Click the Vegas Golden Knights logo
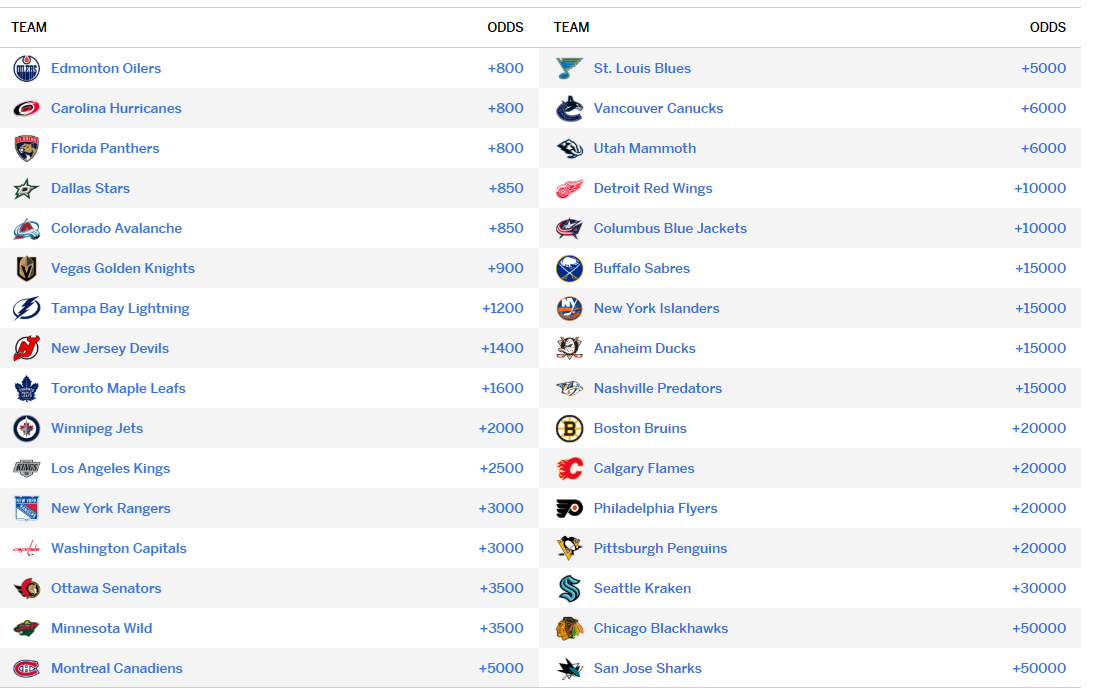Screen dimensions: 1093x697 pos(26,268)
